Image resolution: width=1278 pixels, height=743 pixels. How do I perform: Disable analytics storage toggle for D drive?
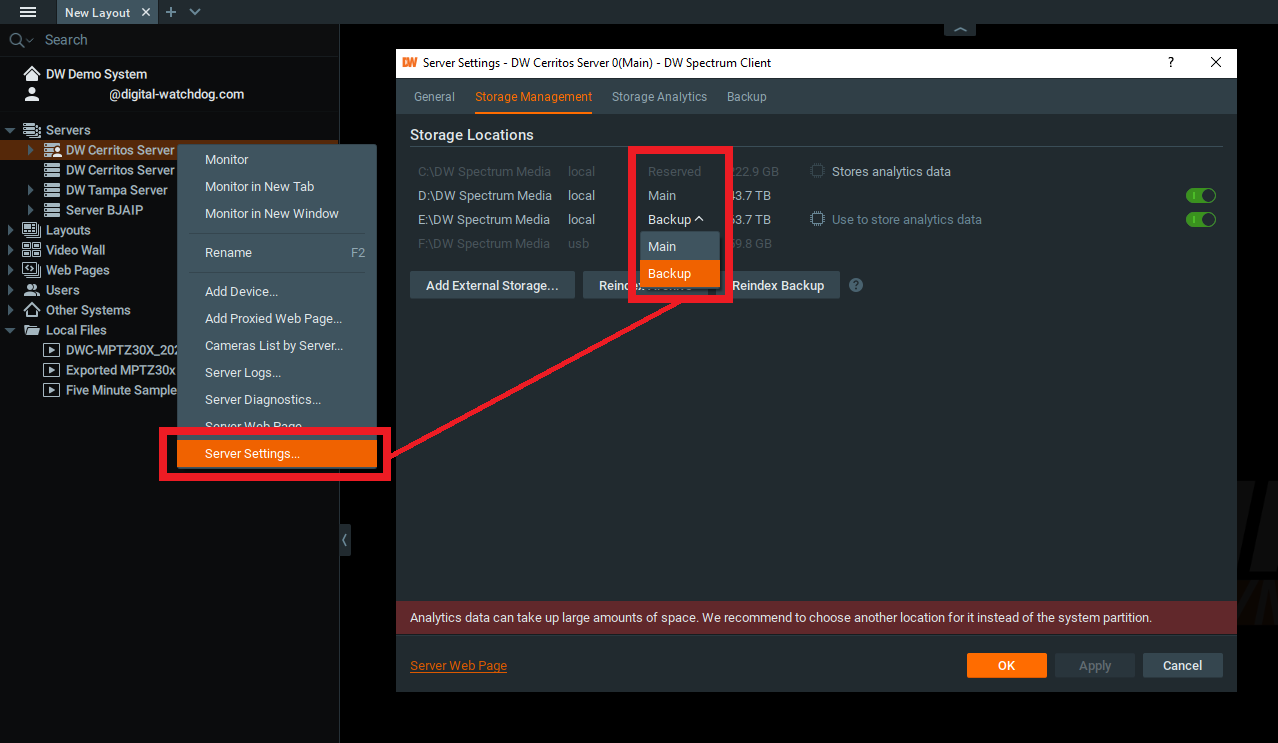pos(1200,195)
